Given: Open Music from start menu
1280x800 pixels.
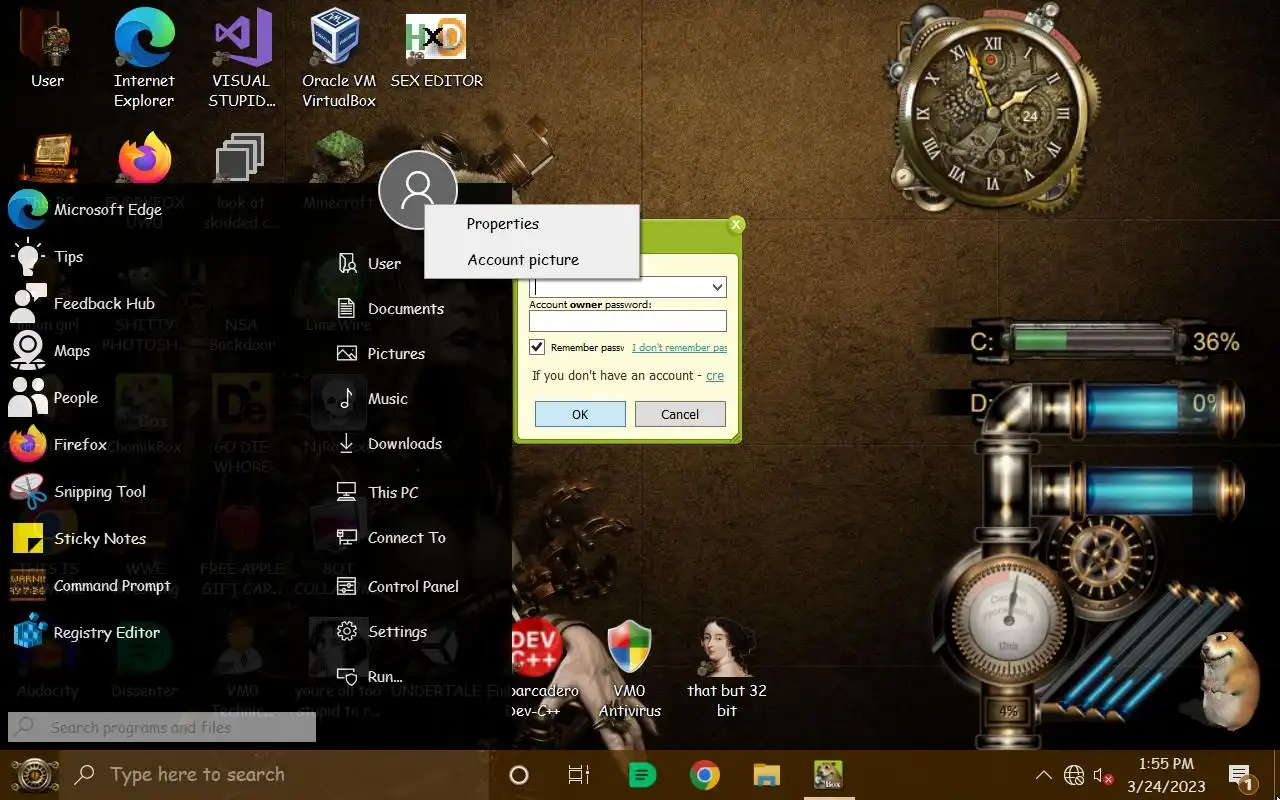Looking at the screenshot, I should pos(372,399).
